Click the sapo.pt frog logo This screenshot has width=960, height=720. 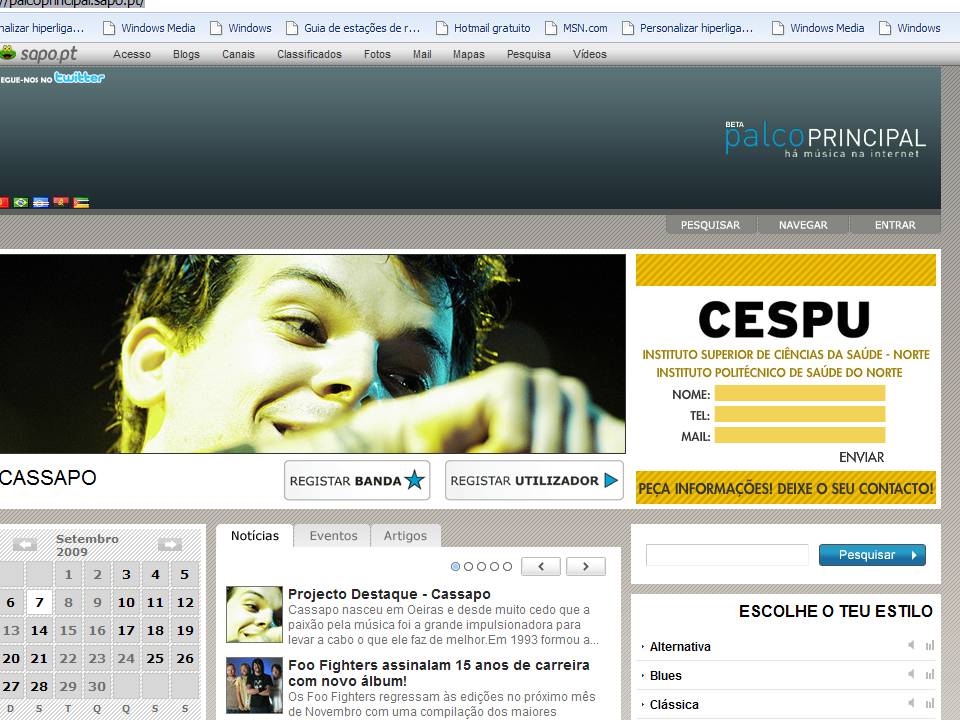click(38, 54)
